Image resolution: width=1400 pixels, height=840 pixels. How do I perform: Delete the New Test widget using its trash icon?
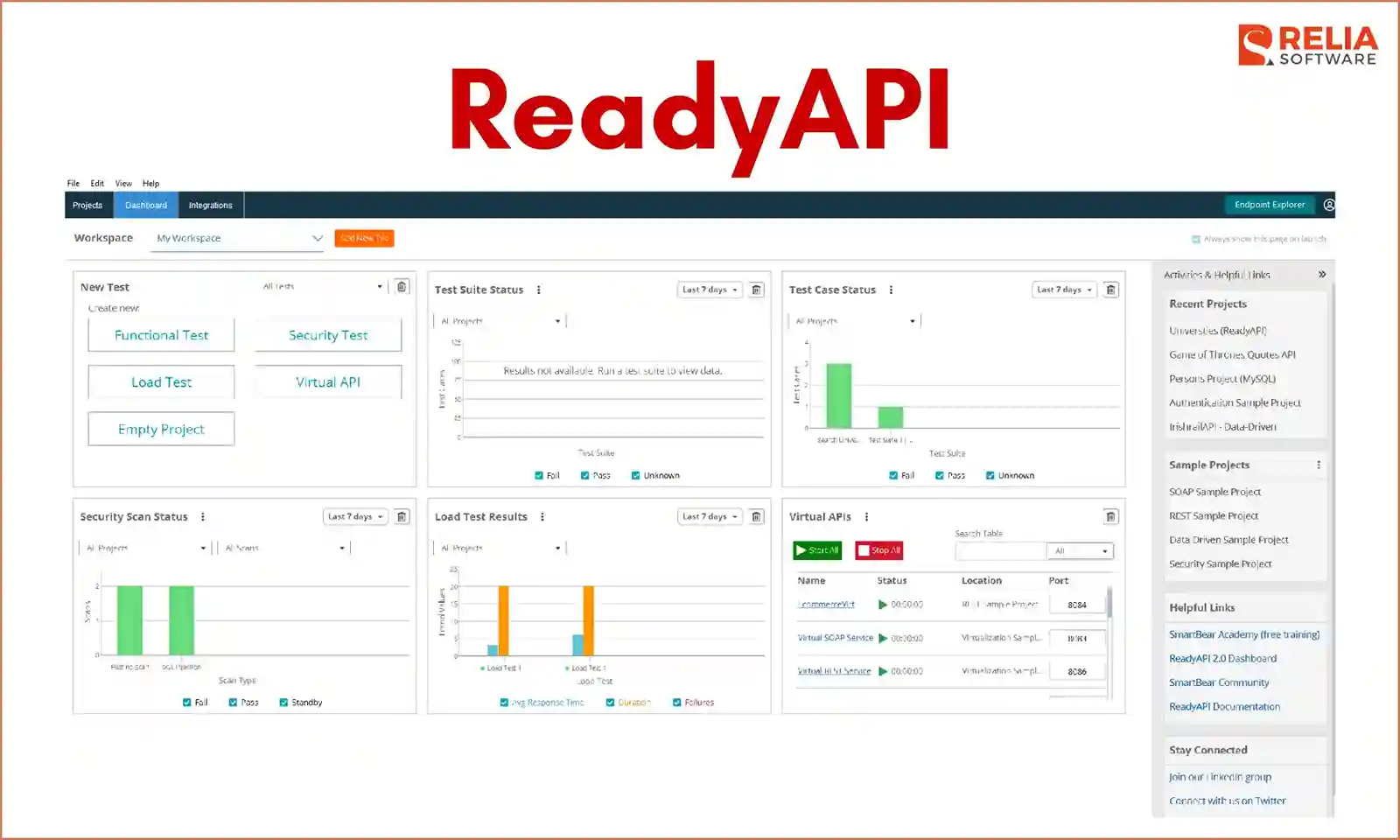click(402, 285)
